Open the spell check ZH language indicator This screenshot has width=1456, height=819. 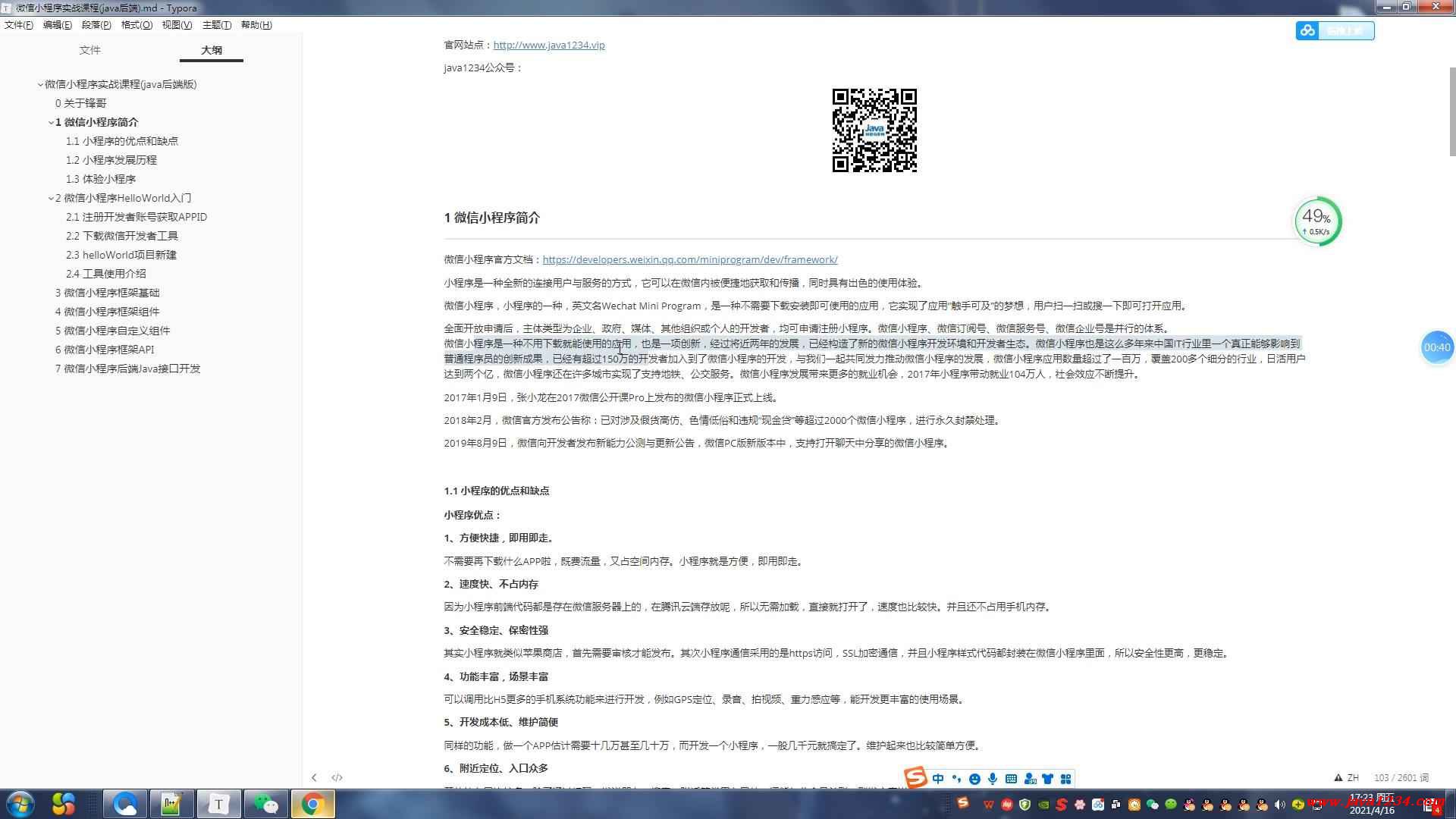tap(1347, 777)
